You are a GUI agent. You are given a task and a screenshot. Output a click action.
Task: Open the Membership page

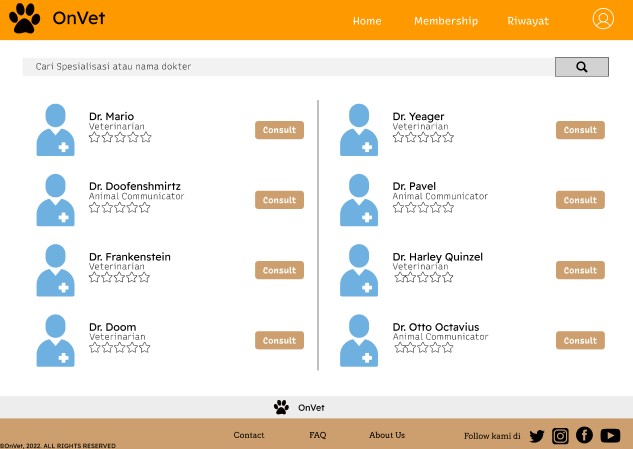pyautogui.click(x=446, y=21)
